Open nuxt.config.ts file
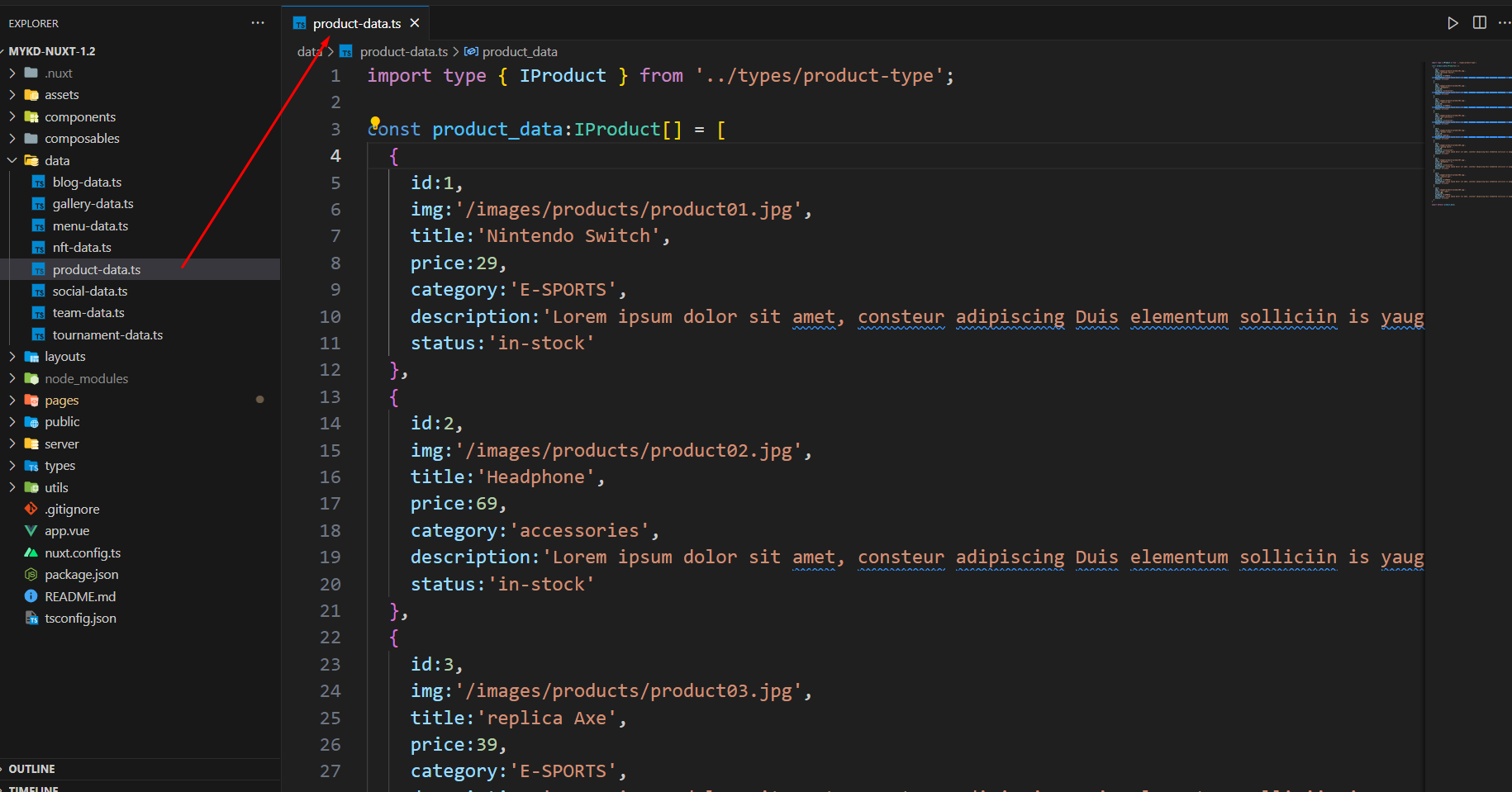Viewport: 1512px width, 792px height. pos(82,553)
